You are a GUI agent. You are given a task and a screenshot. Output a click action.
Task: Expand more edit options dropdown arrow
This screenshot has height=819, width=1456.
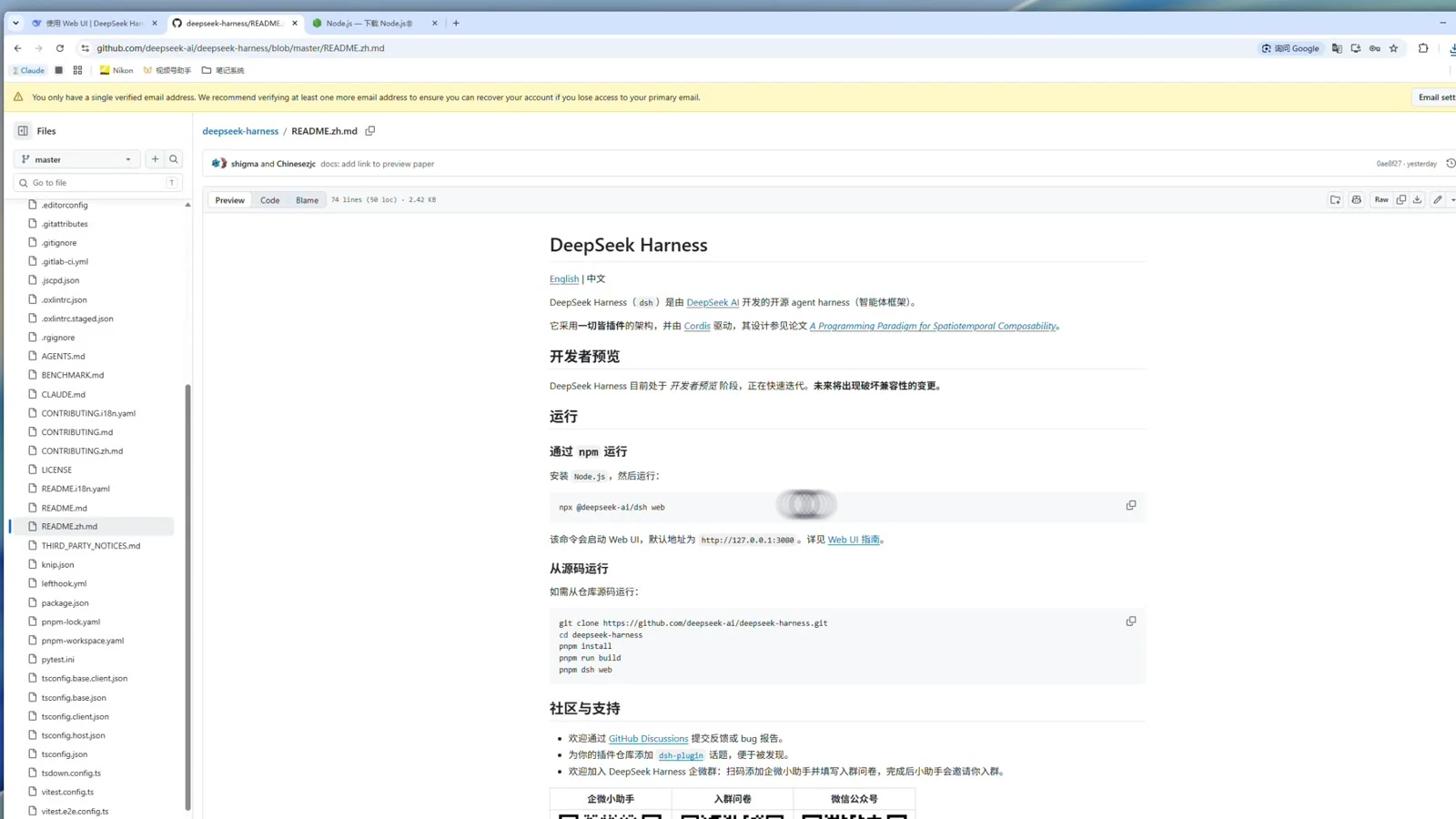(1452, 200)
